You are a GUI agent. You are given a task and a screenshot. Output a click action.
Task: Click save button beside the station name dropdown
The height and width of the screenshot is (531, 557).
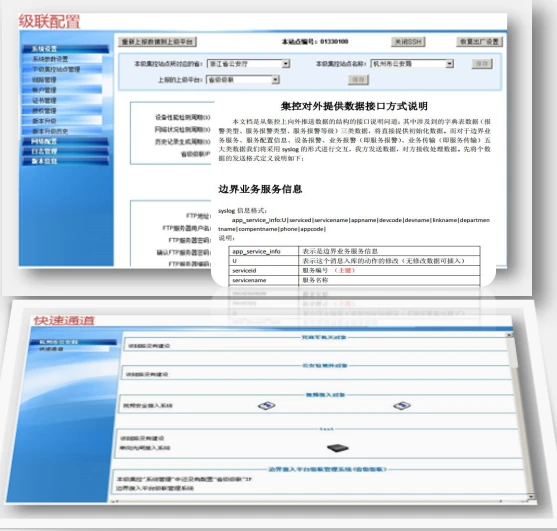[482, 64]
